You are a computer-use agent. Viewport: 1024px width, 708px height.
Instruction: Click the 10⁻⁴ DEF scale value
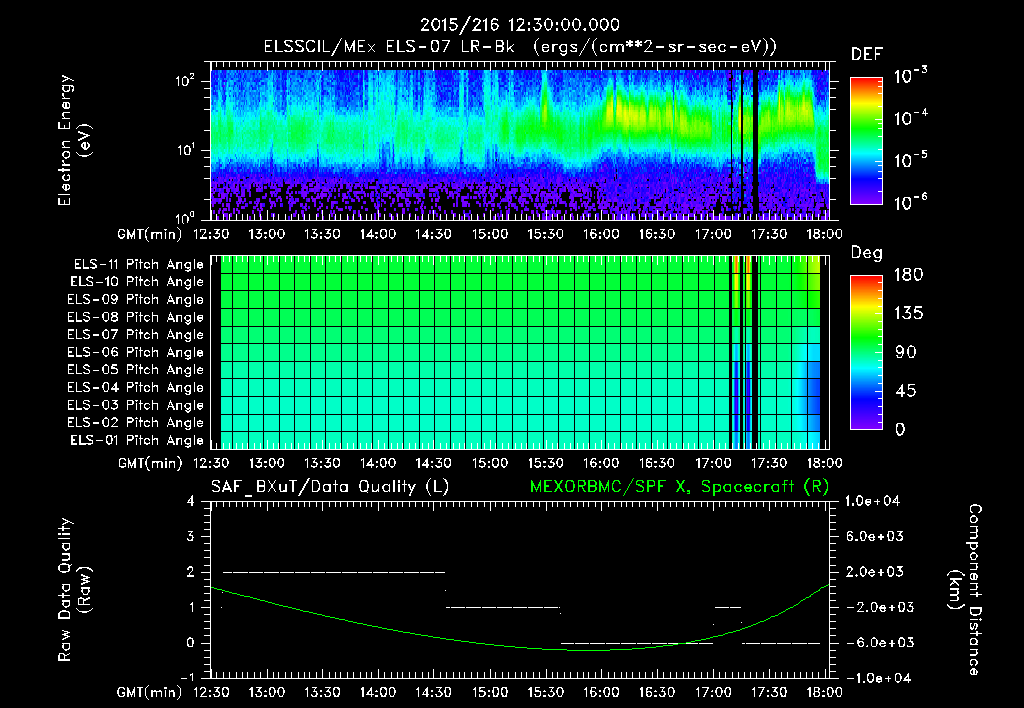click(x=910, y=118)
